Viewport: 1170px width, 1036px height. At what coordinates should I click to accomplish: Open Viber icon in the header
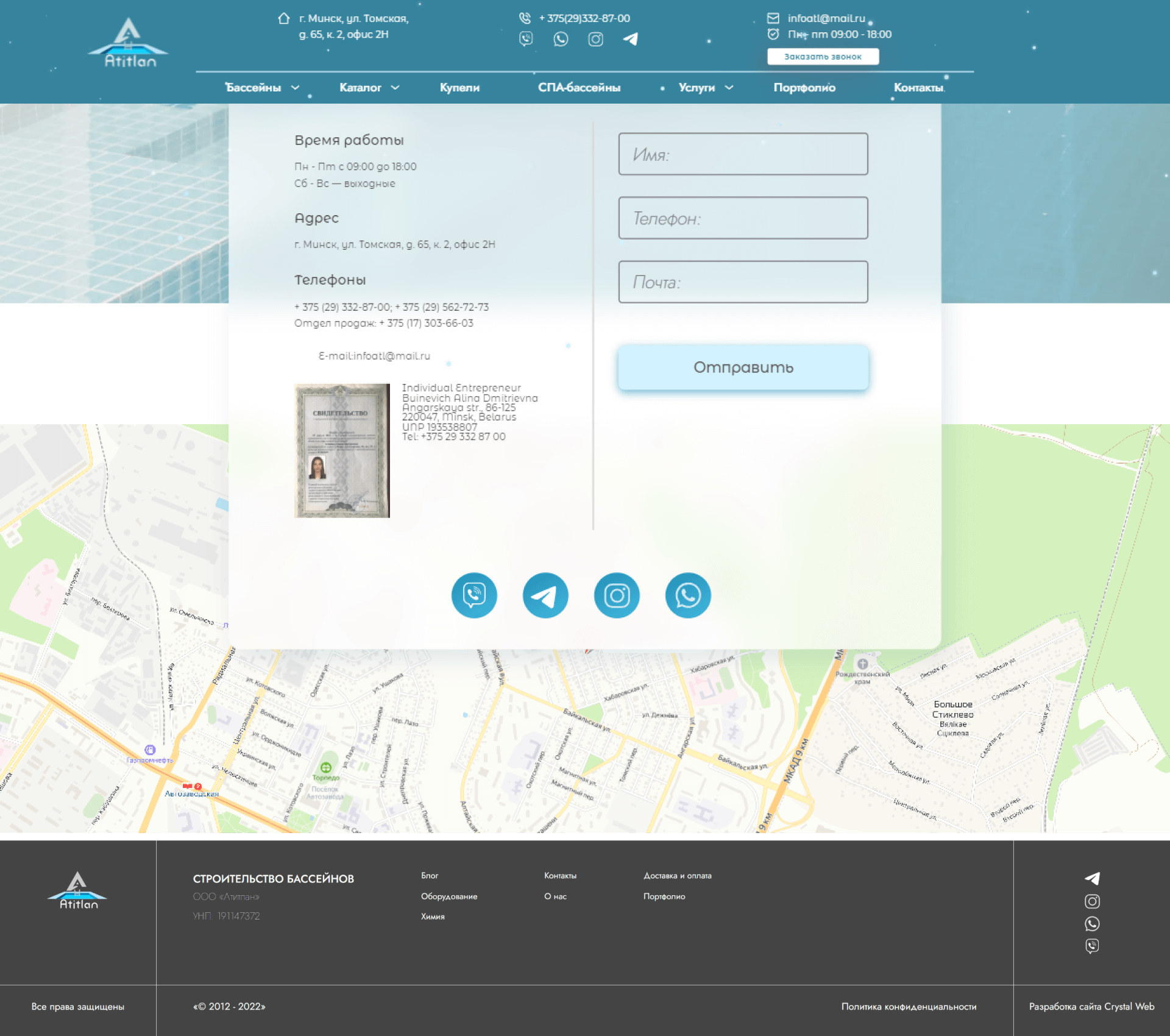(526, 39)
